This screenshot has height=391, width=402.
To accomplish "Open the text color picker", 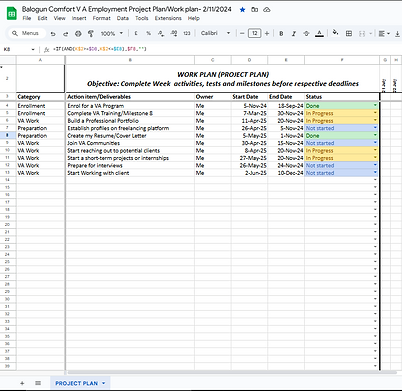I will click(319, 33).
